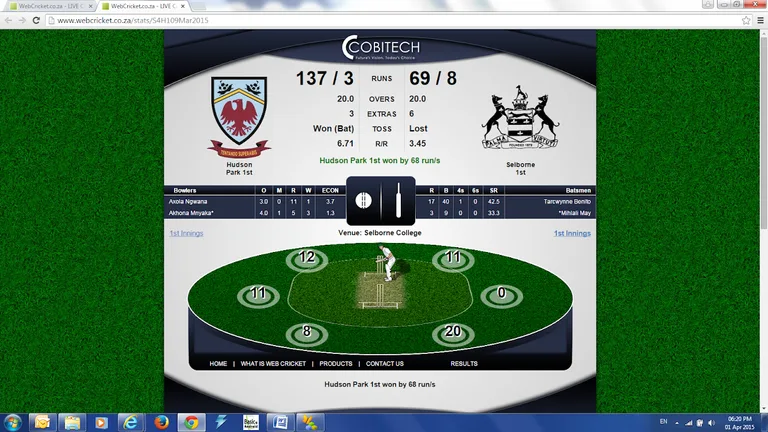This screenshot has height=432, width=768.
Task: Open RESULTS in footer menu
Action: [464, 363]
